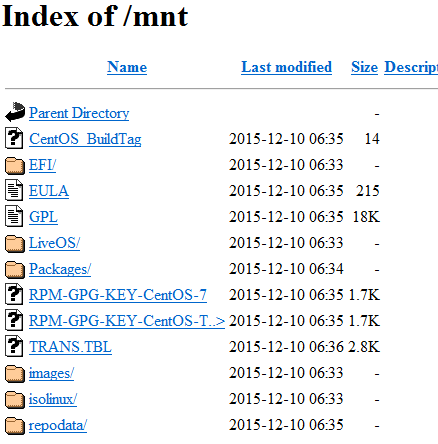
Task: Click the back-arrow icon beside Parent Directory
Action: tap(15, 112)
